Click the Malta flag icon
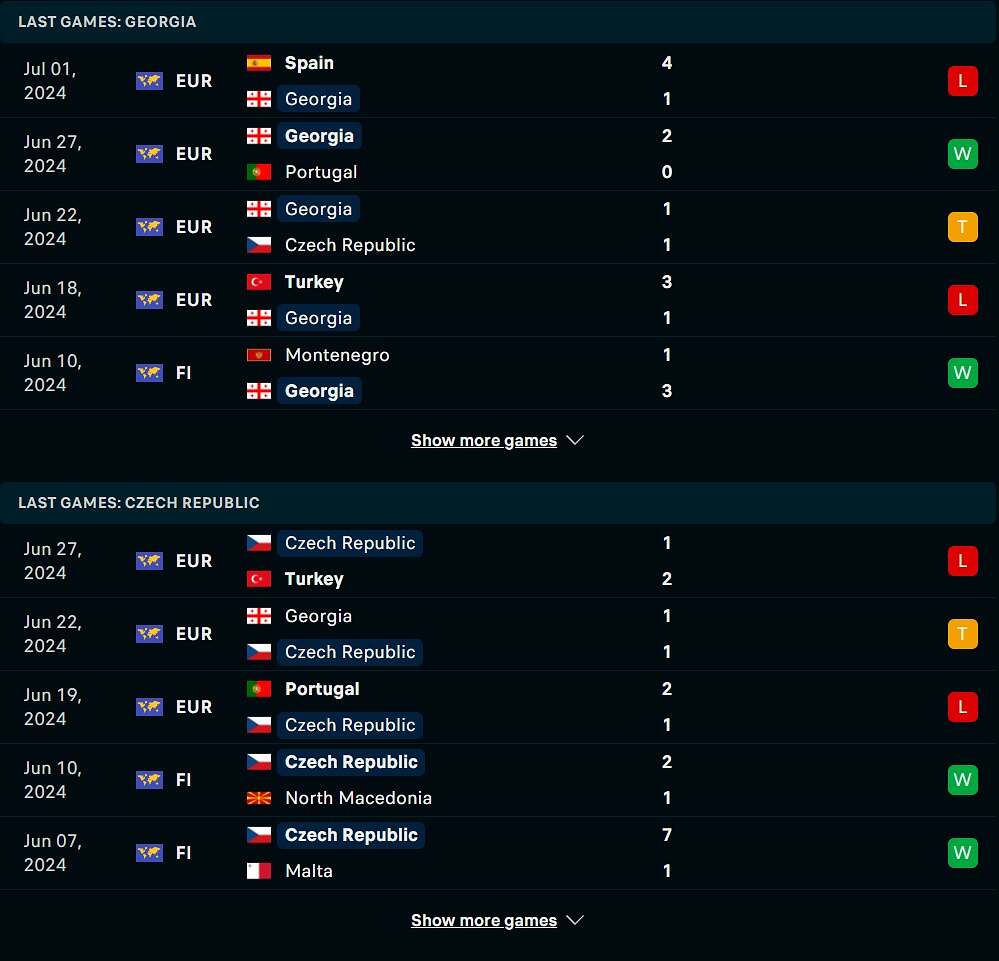Viewport: 999px width, 961px height. coord(259,871)
